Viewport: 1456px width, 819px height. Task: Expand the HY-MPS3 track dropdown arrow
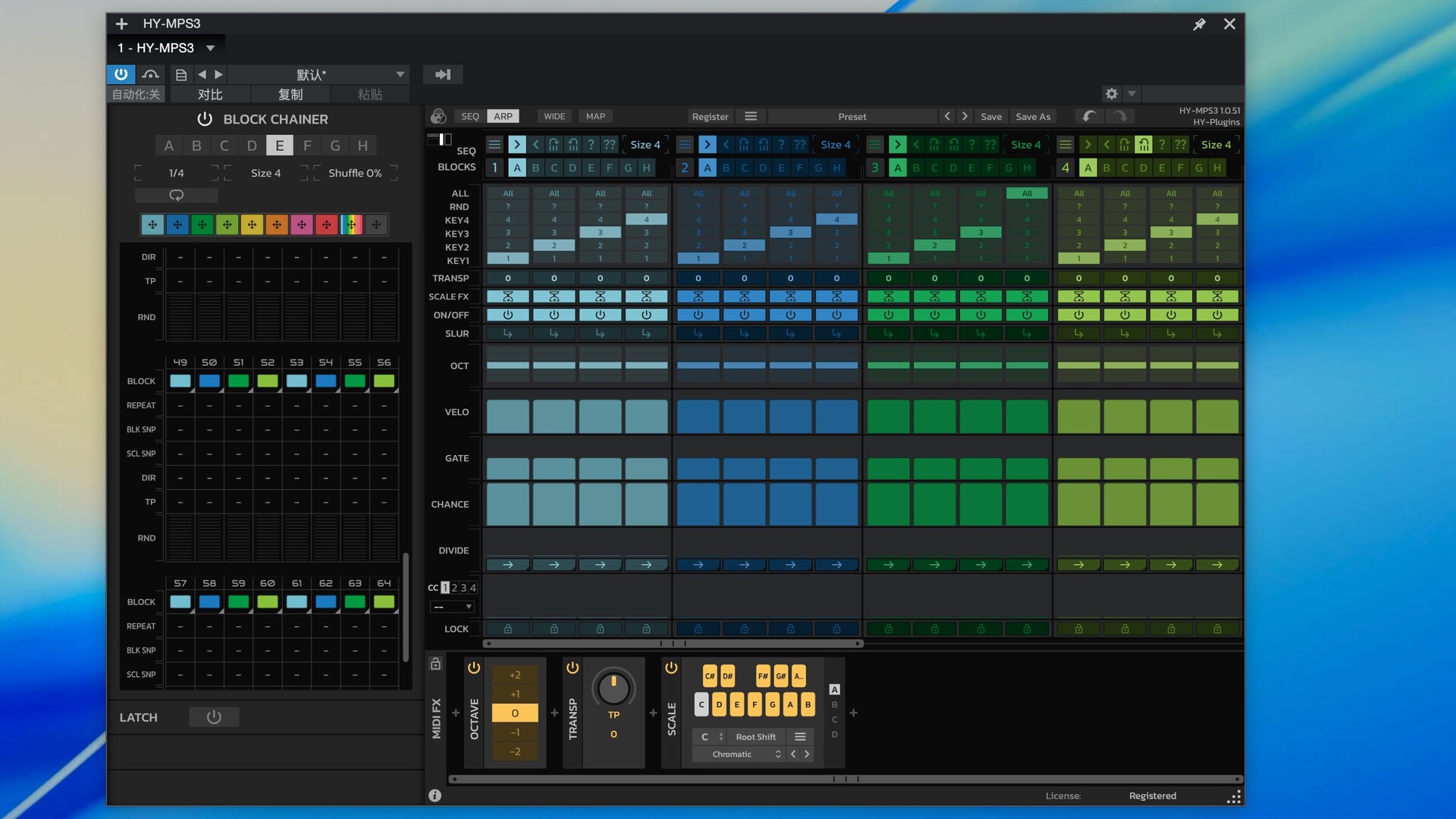pos(210,48)
